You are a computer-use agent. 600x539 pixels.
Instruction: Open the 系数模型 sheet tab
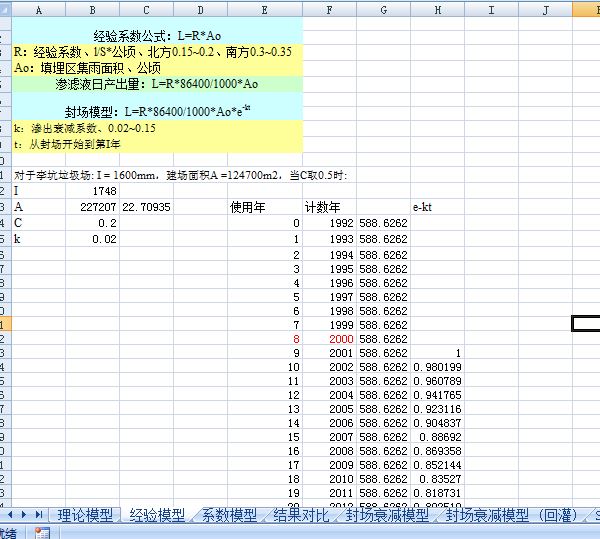pos(230,515)
